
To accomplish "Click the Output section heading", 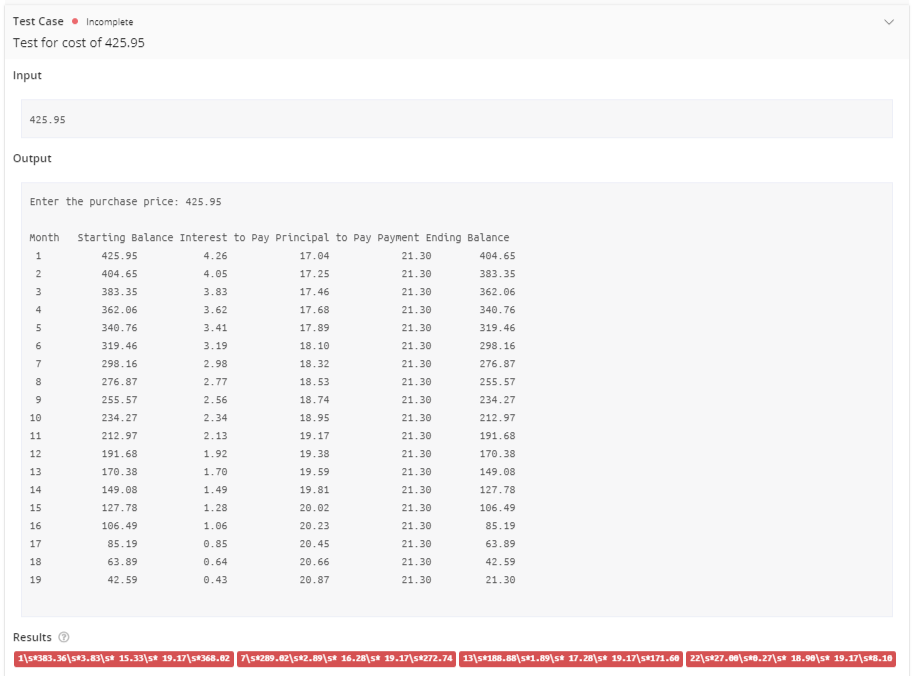I will pyautogui.click(x=31, y=158).
